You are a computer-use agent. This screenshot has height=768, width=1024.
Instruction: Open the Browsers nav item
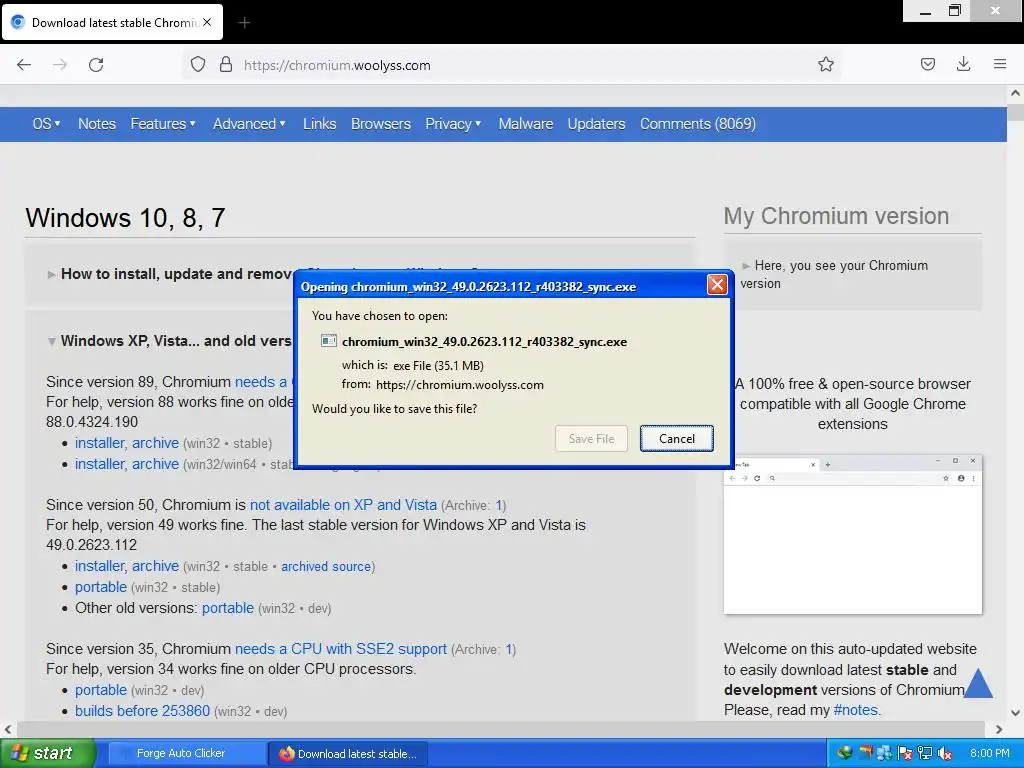[381, 124]
